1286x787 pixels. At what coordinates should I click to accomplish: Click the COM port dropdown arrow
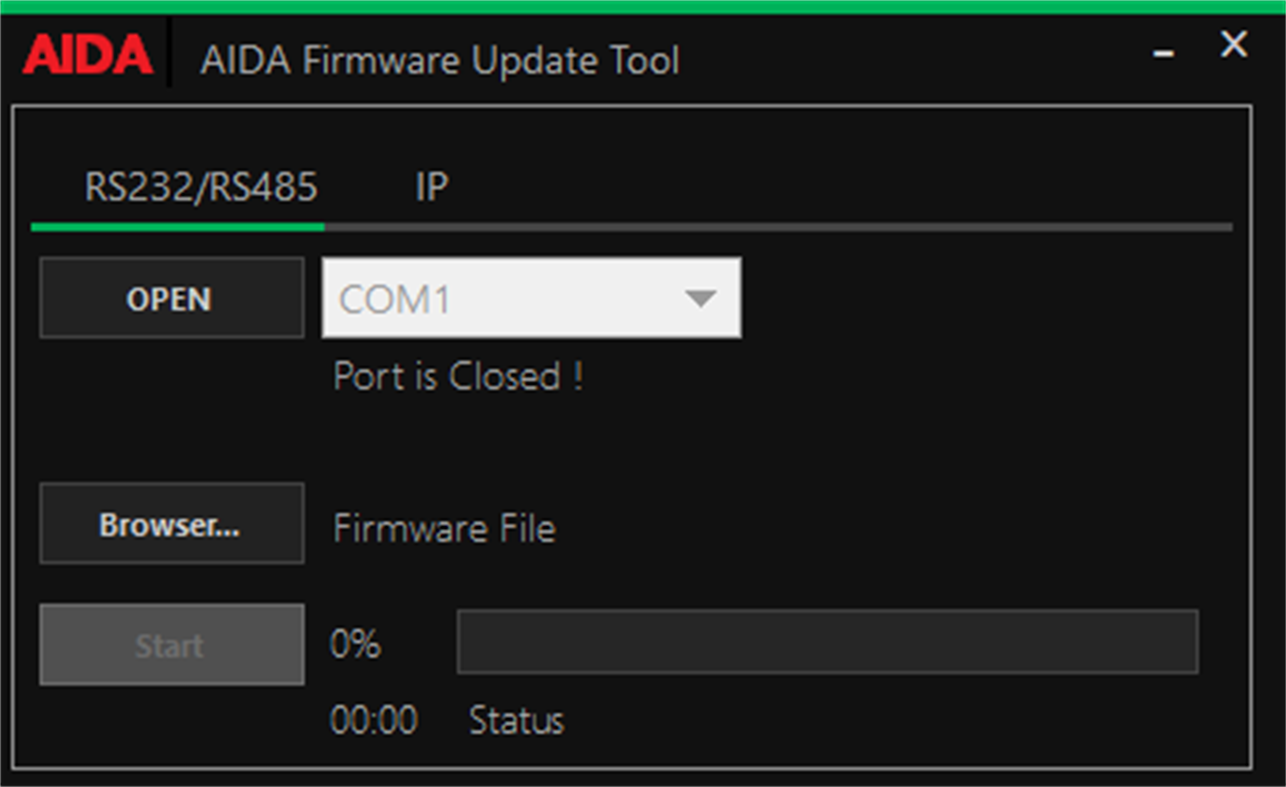(x=703, y=297)
